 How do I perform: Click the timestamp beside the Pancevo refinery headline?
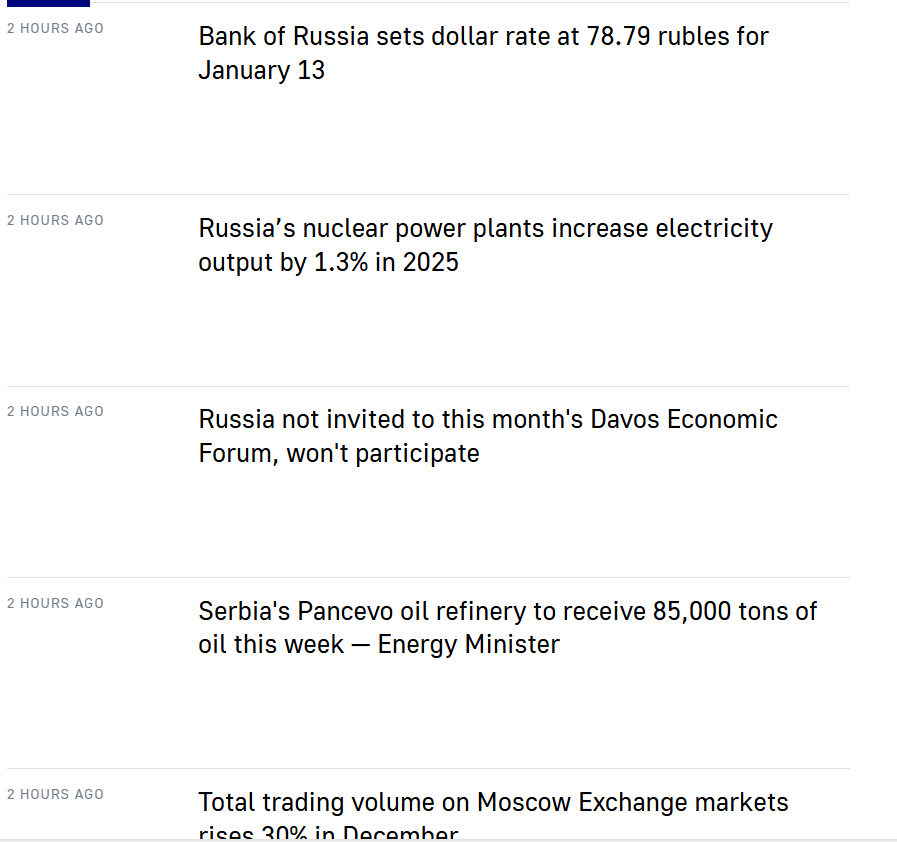click(55, 603)
